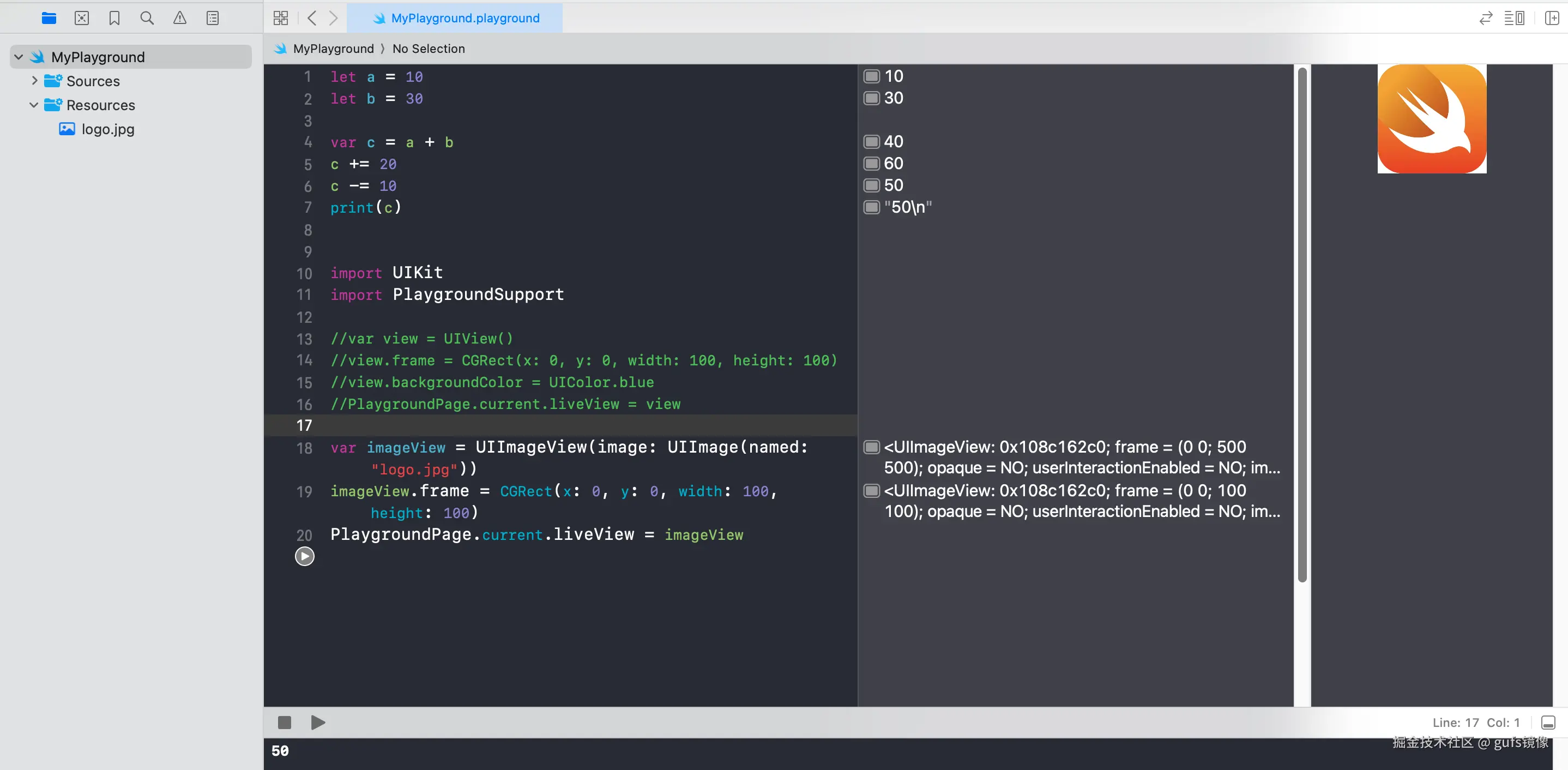Open the Find navigator magnifier icon
Screen dimensions: 1568x770
click(147, 18)
